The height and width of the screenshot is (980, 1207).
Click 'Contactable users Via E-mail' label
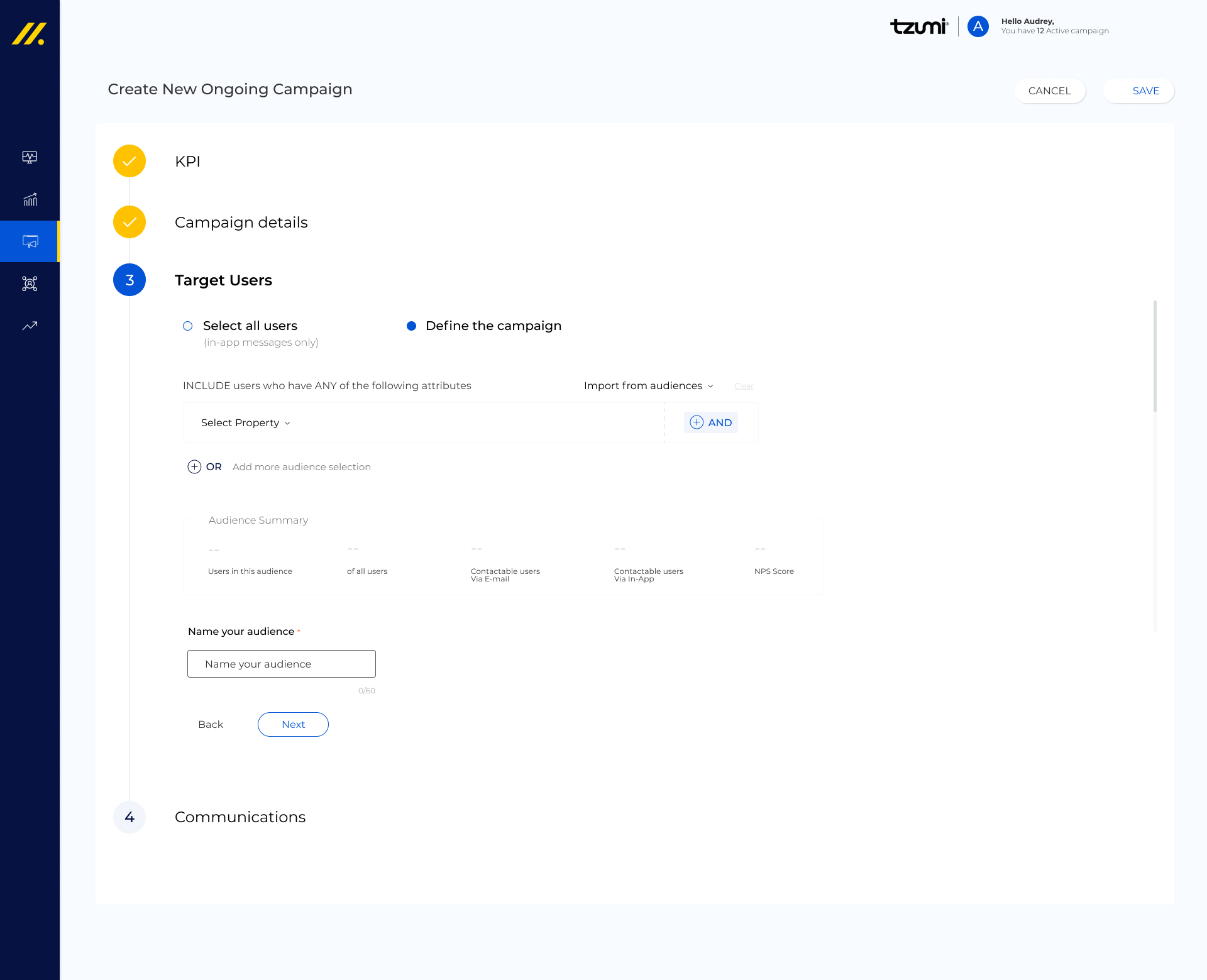coord(505,575)
